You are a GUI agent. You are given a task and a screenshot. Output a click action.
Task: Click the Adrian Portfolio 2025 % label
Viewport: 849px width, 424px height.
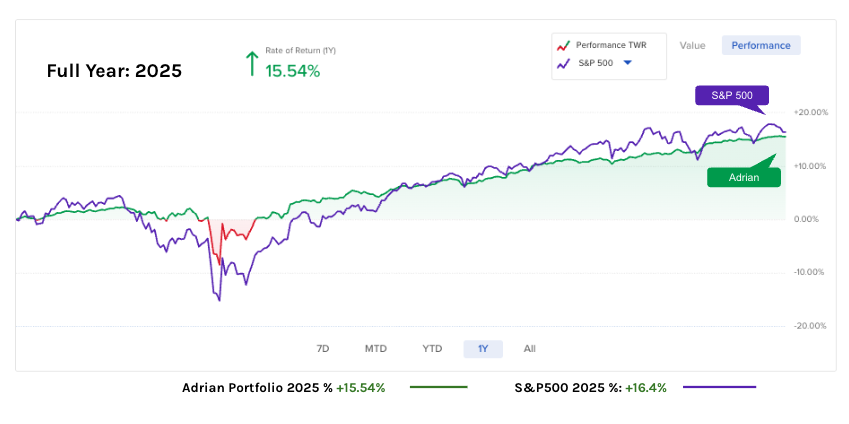point(256,387)
